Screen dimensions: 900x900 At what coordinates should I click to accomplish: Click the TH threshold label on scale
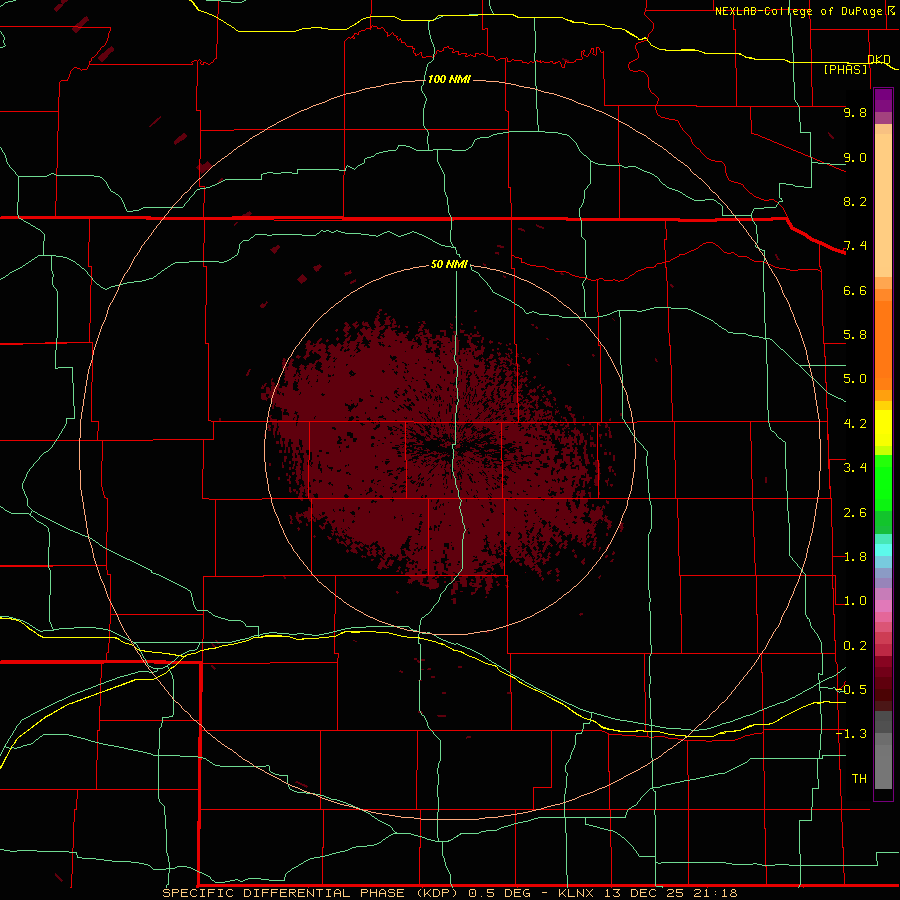[859, 779]
